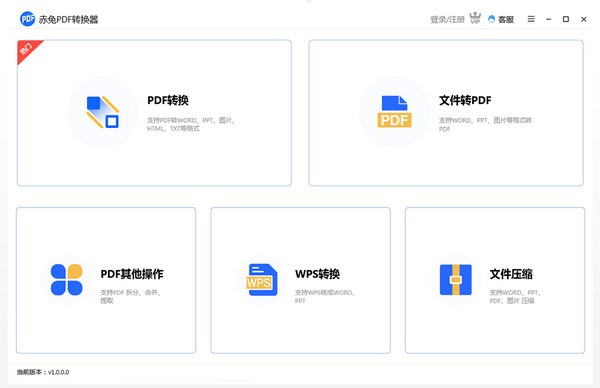The width and height of the screenshot is (600, 388).
Task: Click the 赤兔PDF转换器 title text
Action: (68, 20)
